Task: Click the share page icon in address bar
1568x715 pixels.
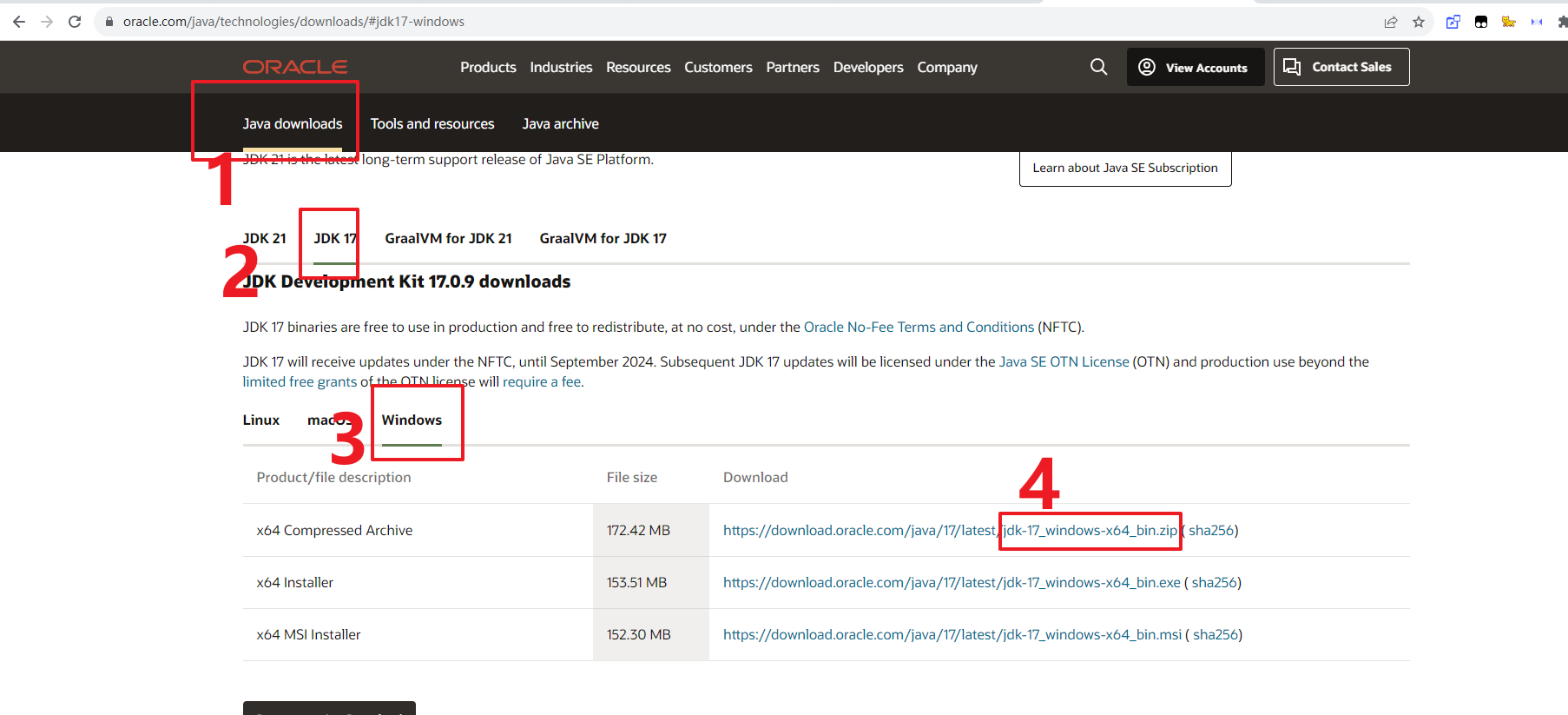Action: [1391, 22]
